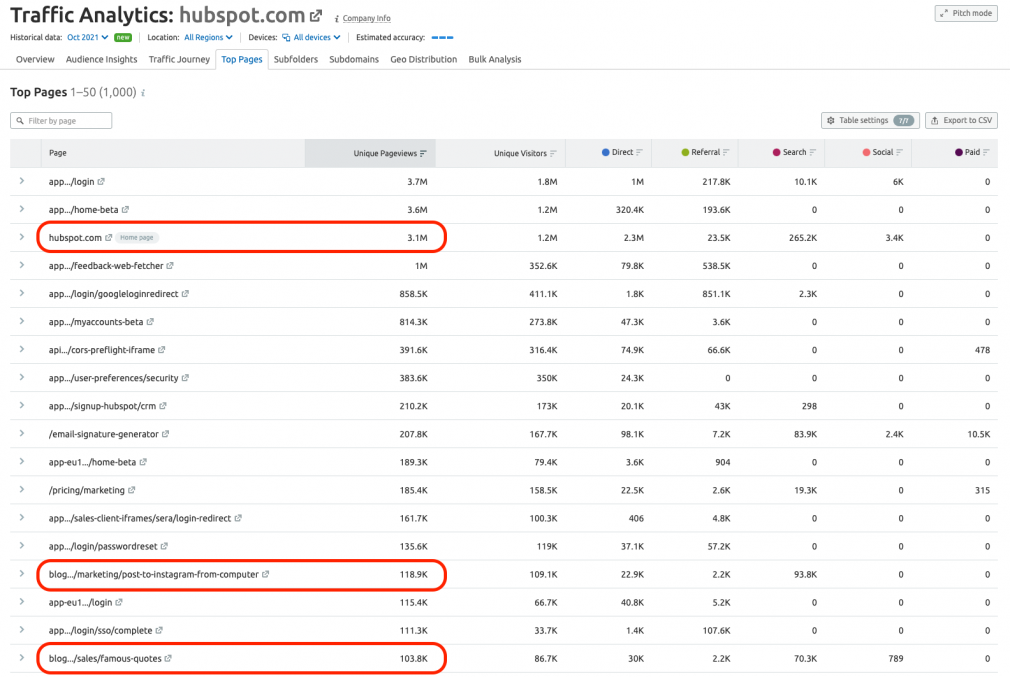Sort the Paid traffic column

click(986, 153)
